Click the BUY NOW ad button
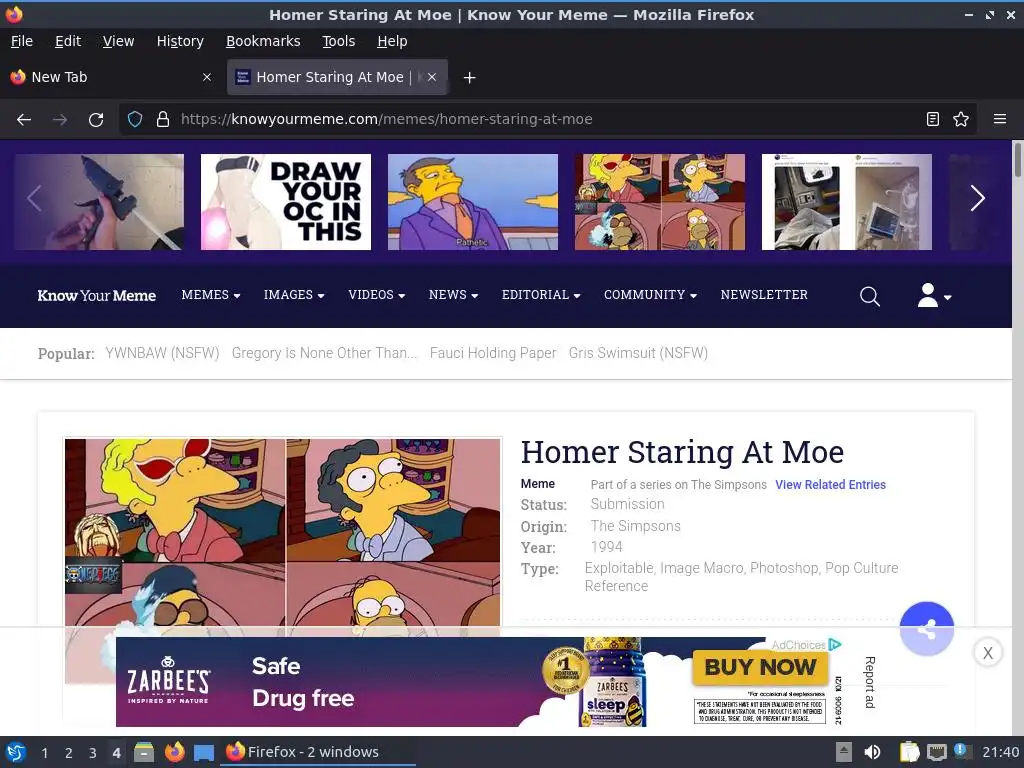 tap(760, 667)
